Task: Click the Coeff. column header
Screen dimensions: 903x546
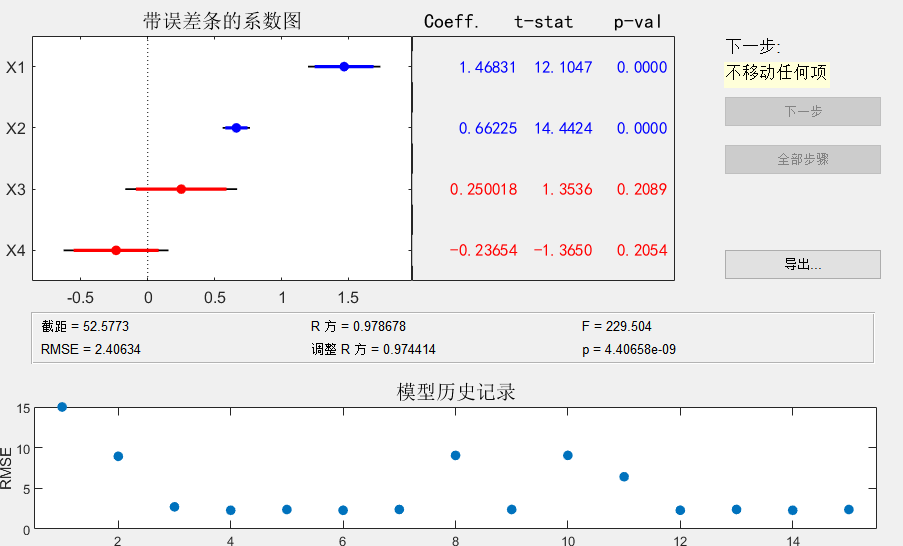Action: [452, 22]
